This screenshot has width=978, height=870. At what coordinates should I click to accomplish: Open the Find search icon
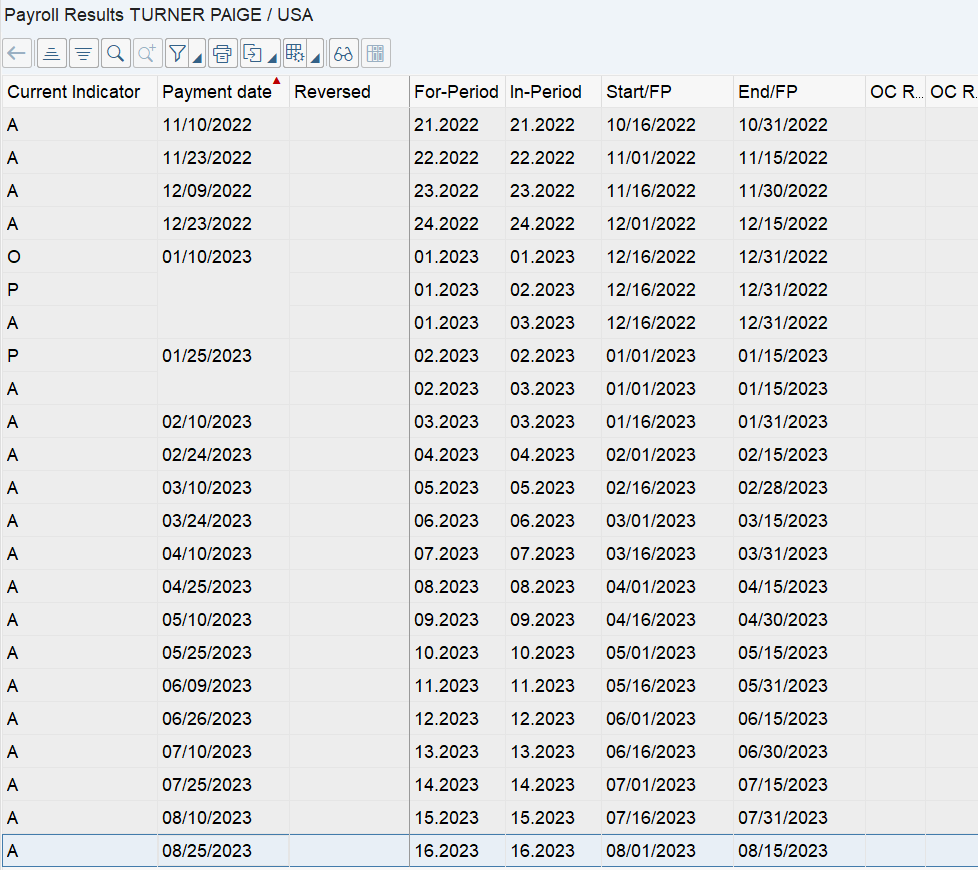pos(115,53)
